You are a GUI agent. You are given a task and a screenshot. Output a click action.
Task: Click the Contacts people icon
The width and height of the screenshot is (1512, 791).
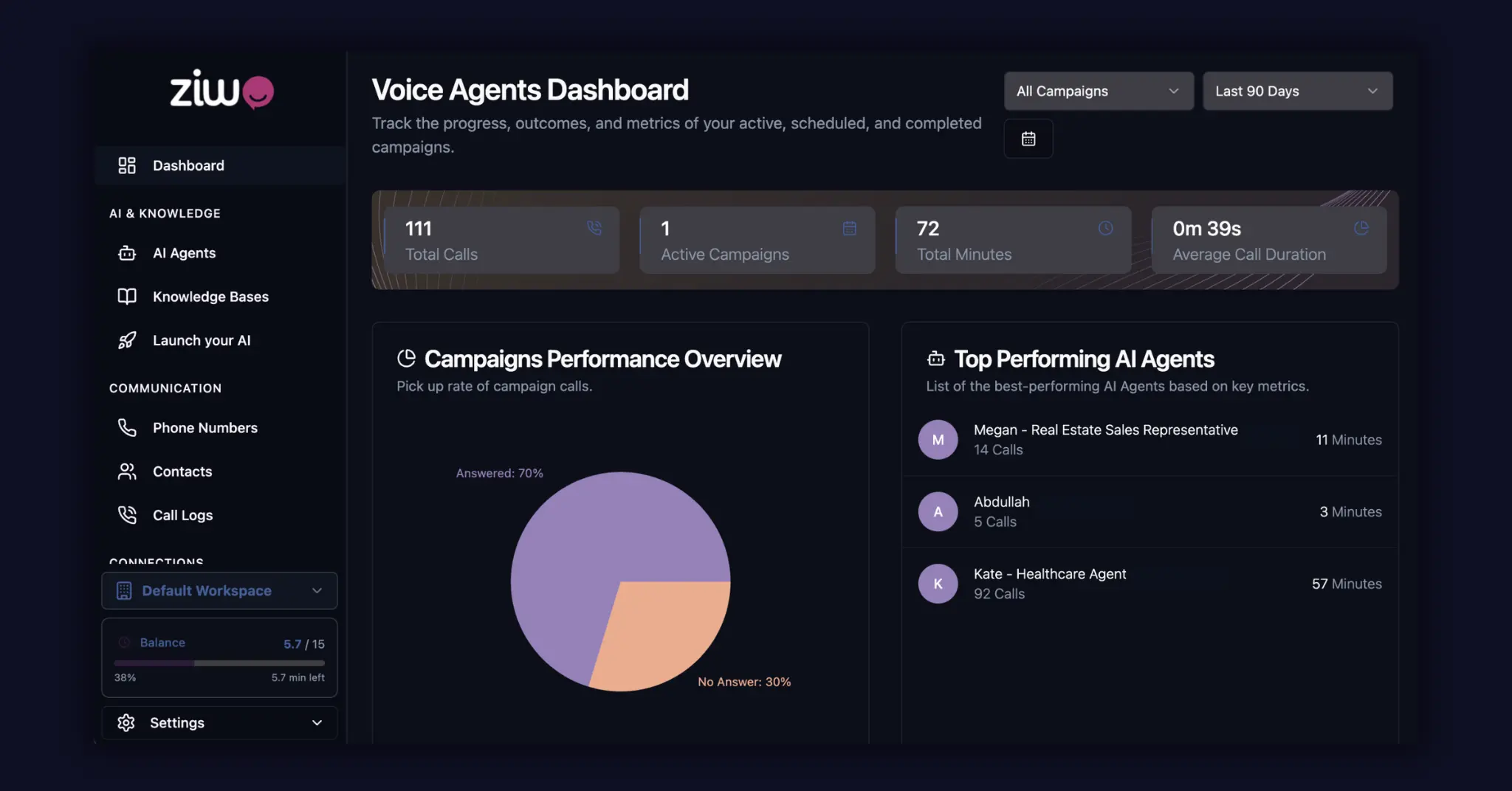click(x=127, y=472)
